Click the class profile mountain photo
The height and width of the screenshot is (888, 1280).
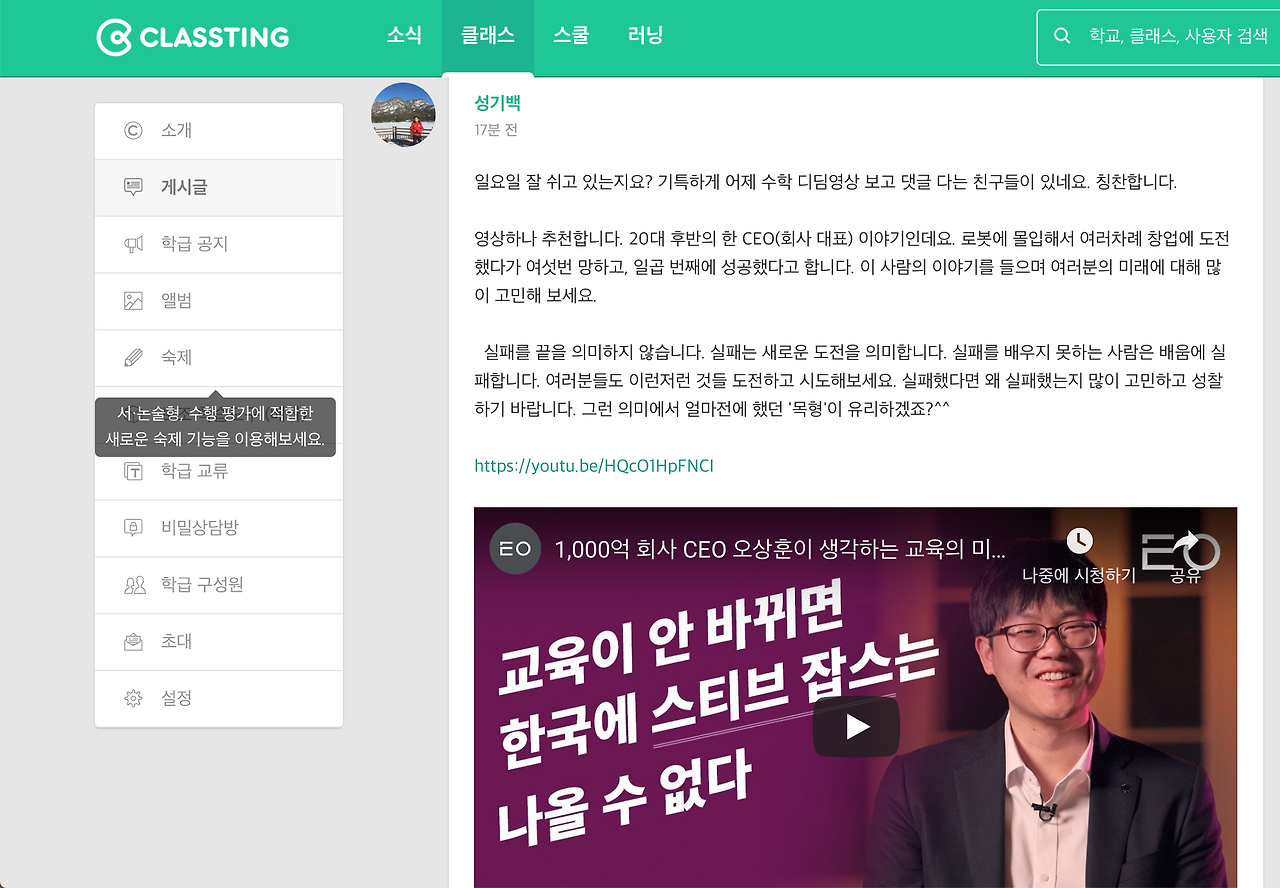[403, 114]
